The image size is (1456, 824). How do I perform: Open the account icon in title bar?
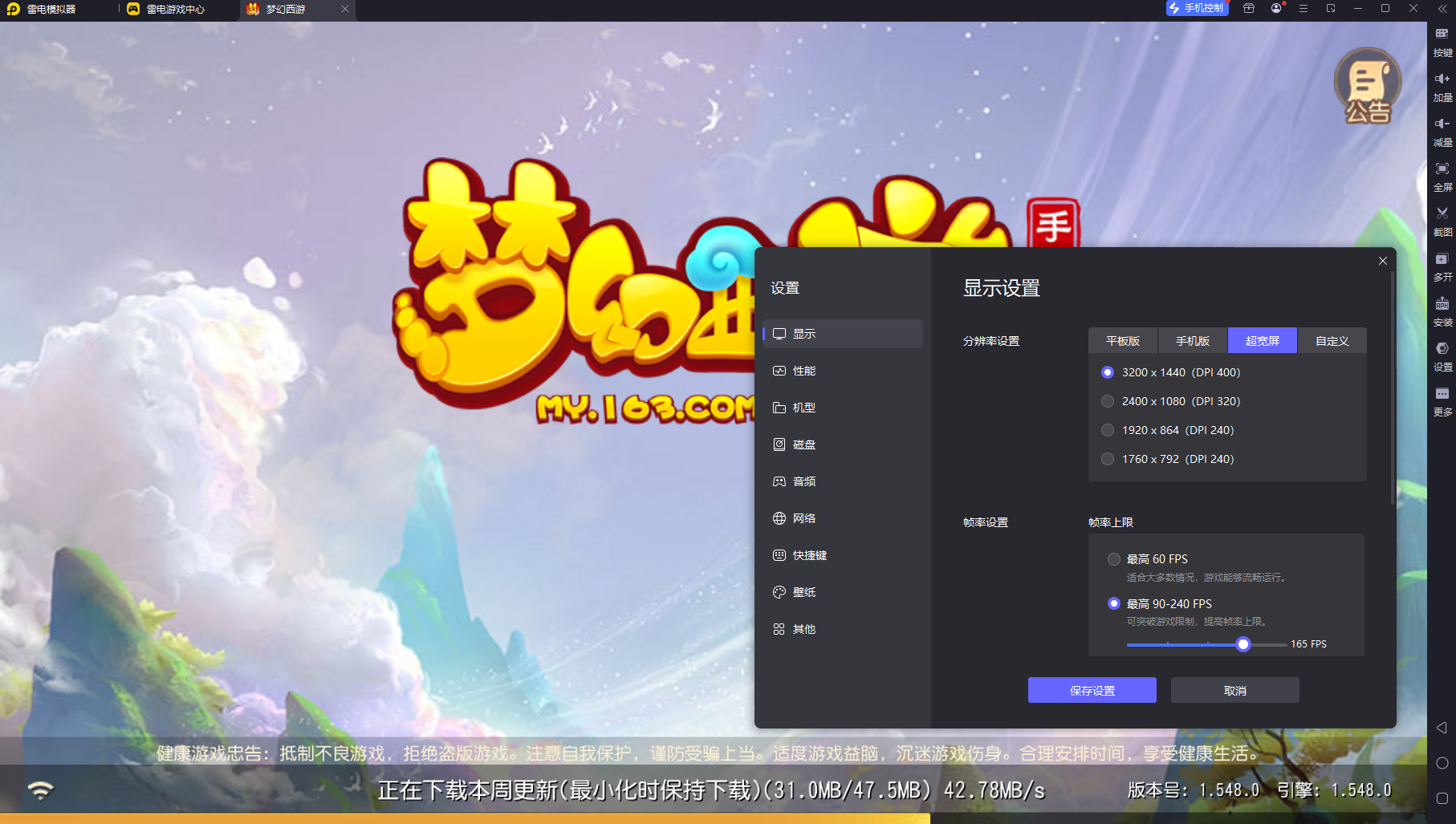[x=1276, y=8]
